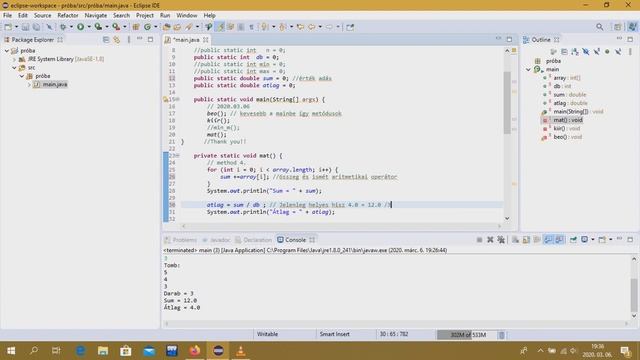Toggle Link with Editor in Package Explorer
640x360 pixels.
click(x=117, y=40)
